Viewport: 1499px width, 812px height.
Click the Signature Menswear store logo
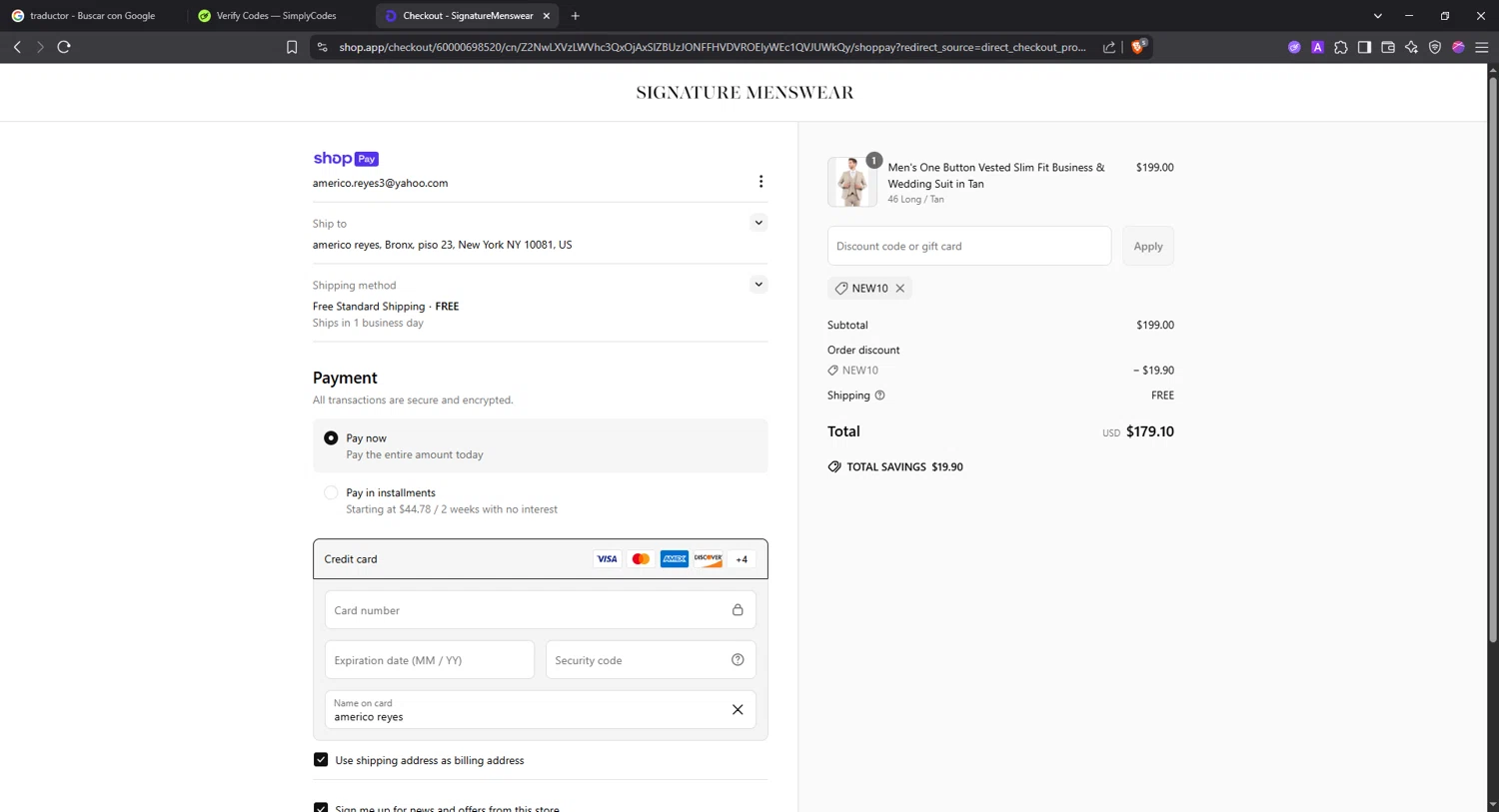(745, 93)
